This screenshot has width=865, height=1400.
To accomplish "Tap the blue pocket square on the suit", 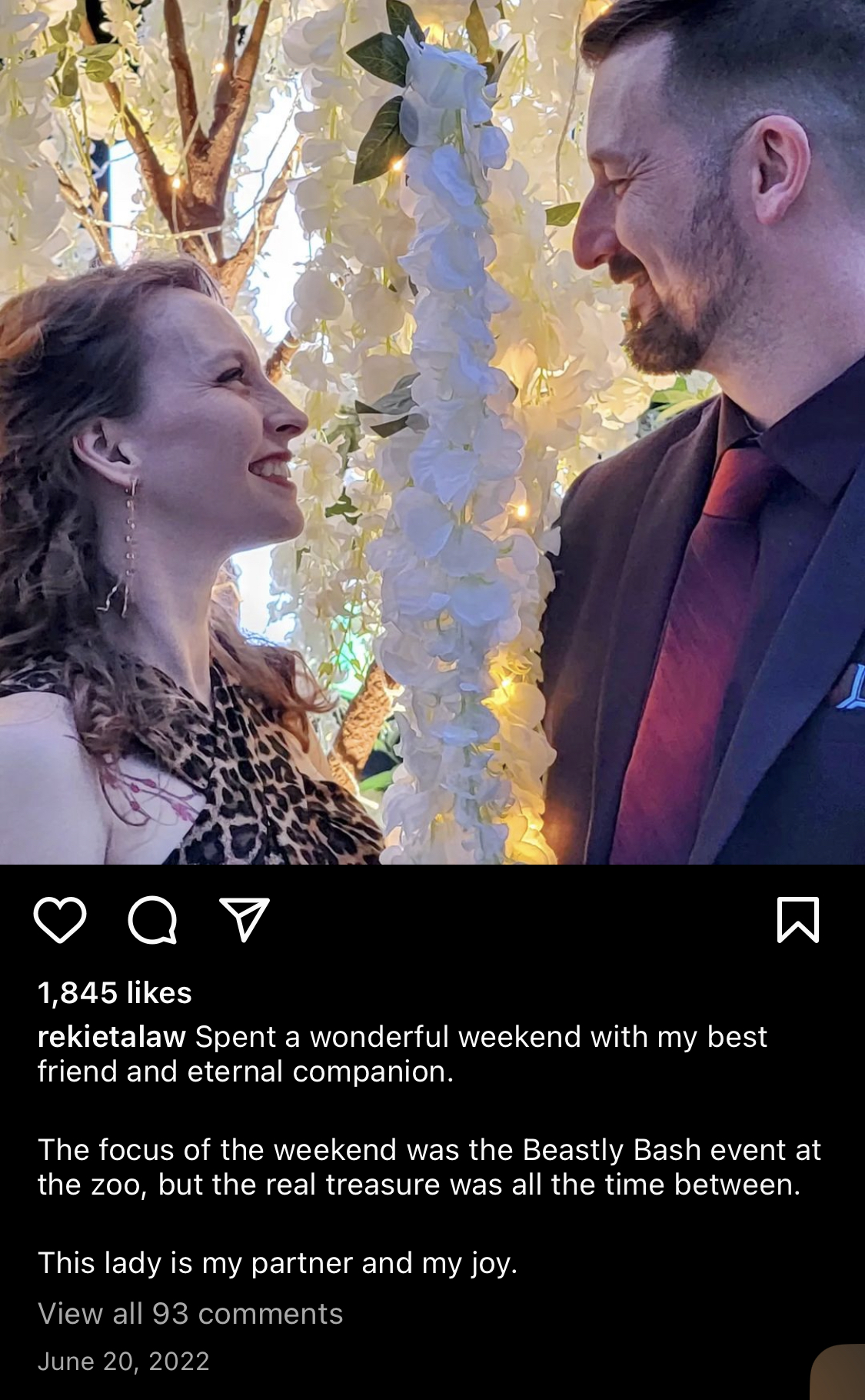I will tap(851, 687).
